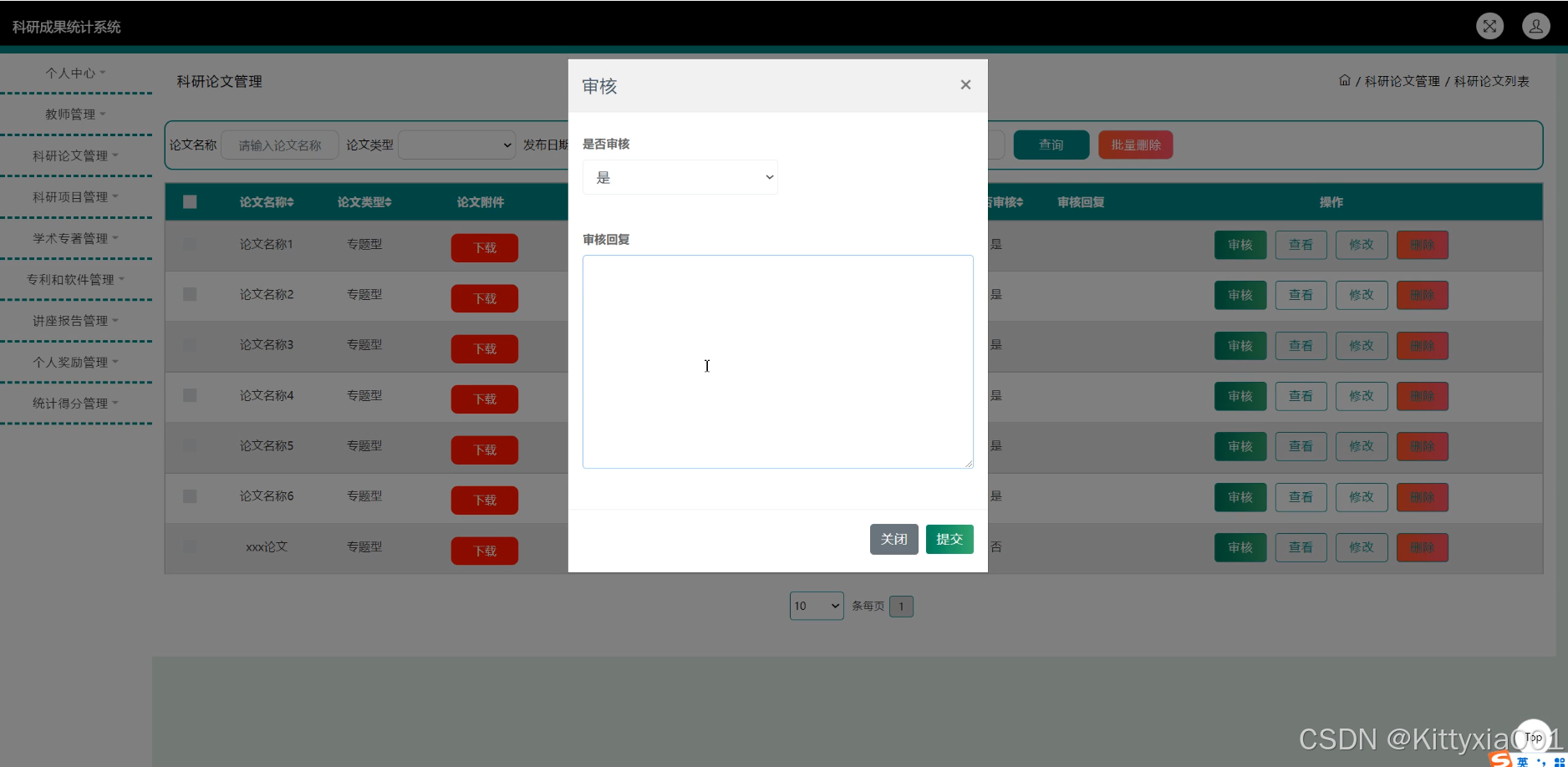Screen dimensions: 1568x767
Task: Check the checkbox for xxx论文 row
Action: point(190,546)
